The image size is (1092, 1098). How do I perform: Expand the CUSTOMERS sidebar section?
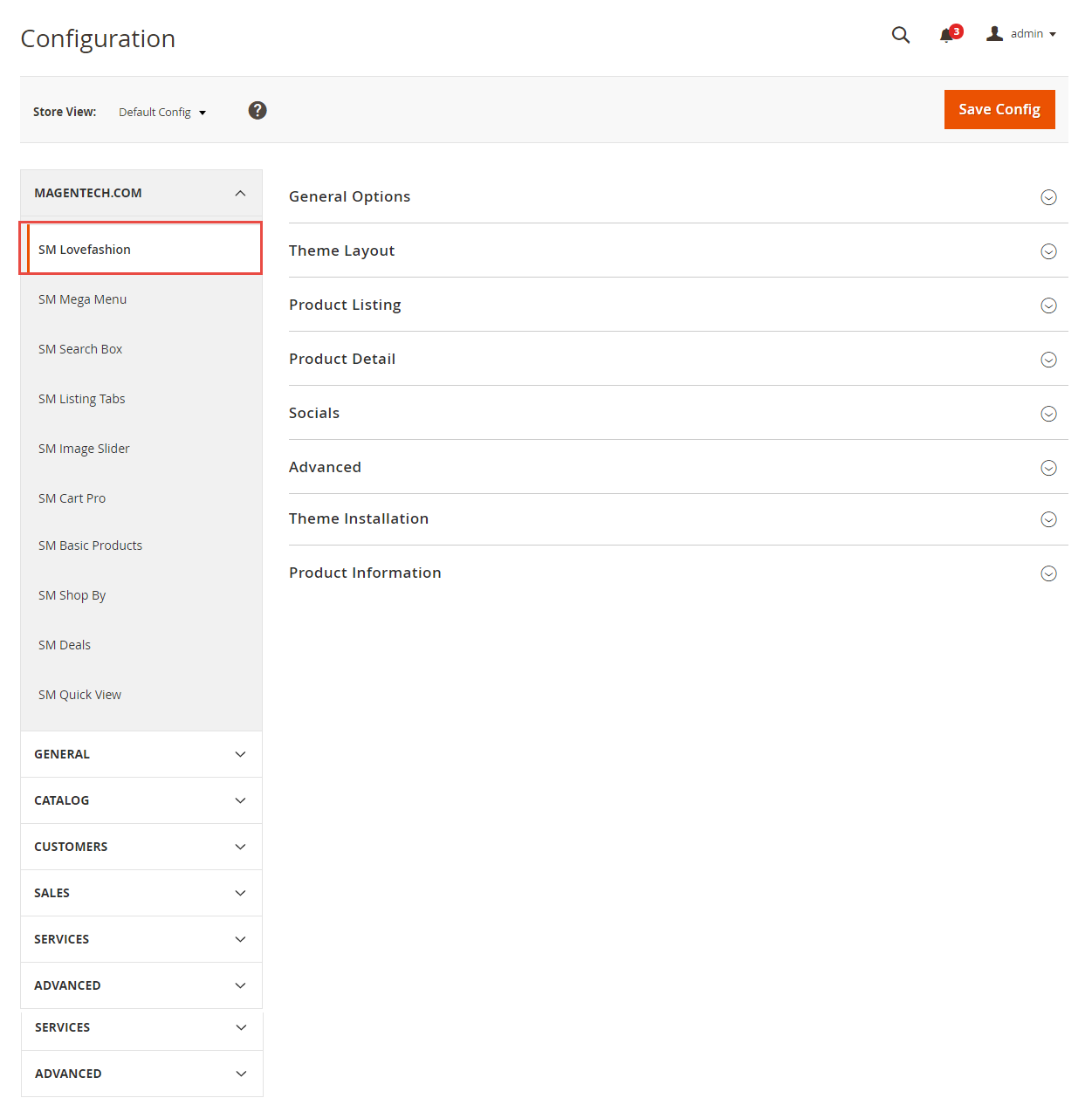(x=141, y=847)
